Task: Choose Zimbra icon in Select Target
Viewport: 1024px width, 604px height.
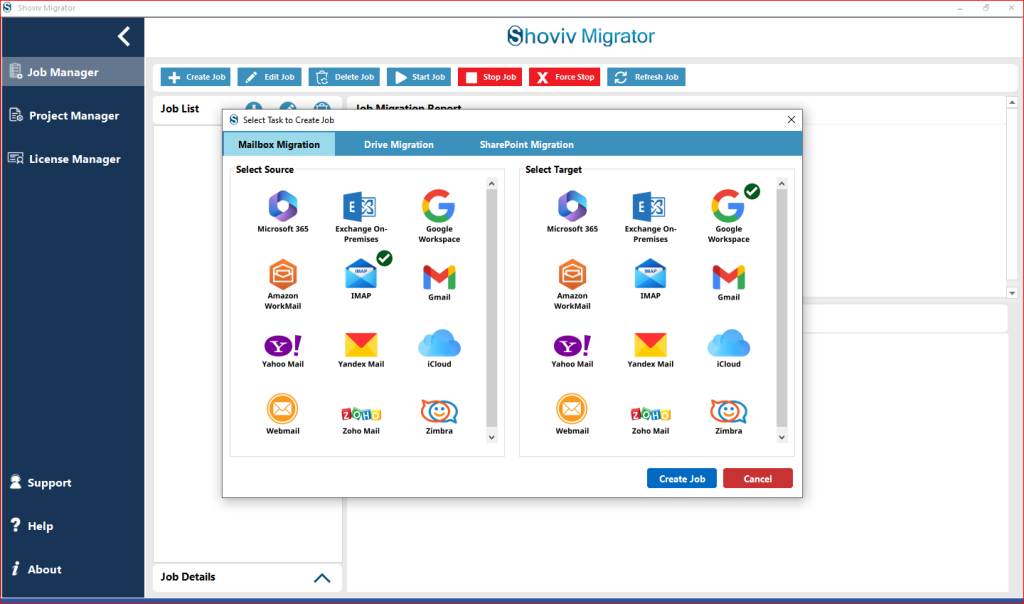Action: coord(728,416)
